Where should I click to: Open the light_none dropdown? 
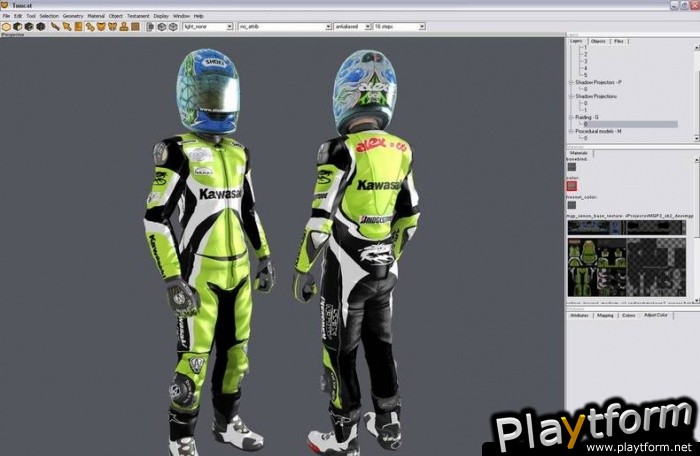208,27
